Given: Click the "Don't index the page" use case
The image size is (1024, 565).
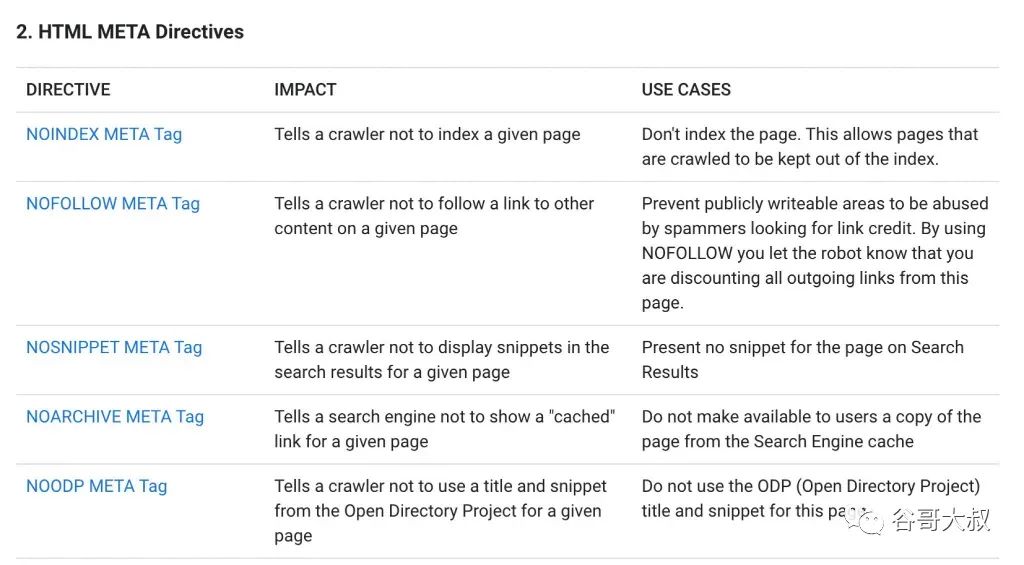Looking at the screenshot, I should point(810,146).
